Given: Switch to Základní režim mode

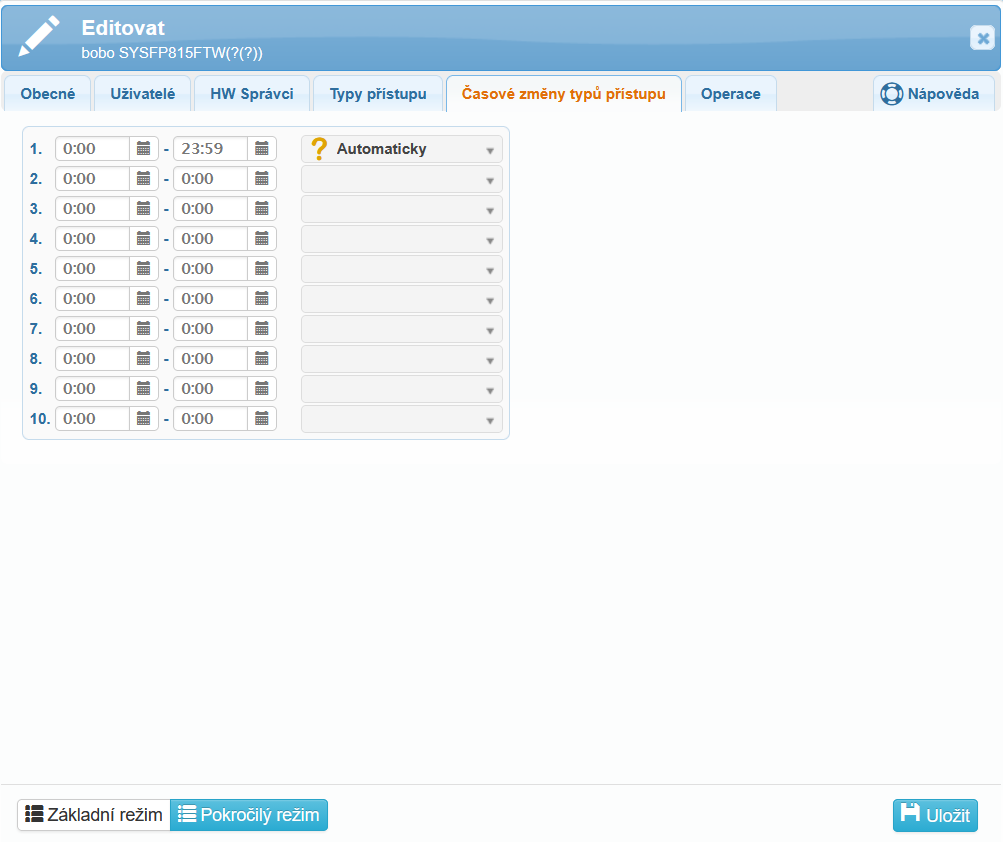Looking at the screenshot, I should point(94,815).
